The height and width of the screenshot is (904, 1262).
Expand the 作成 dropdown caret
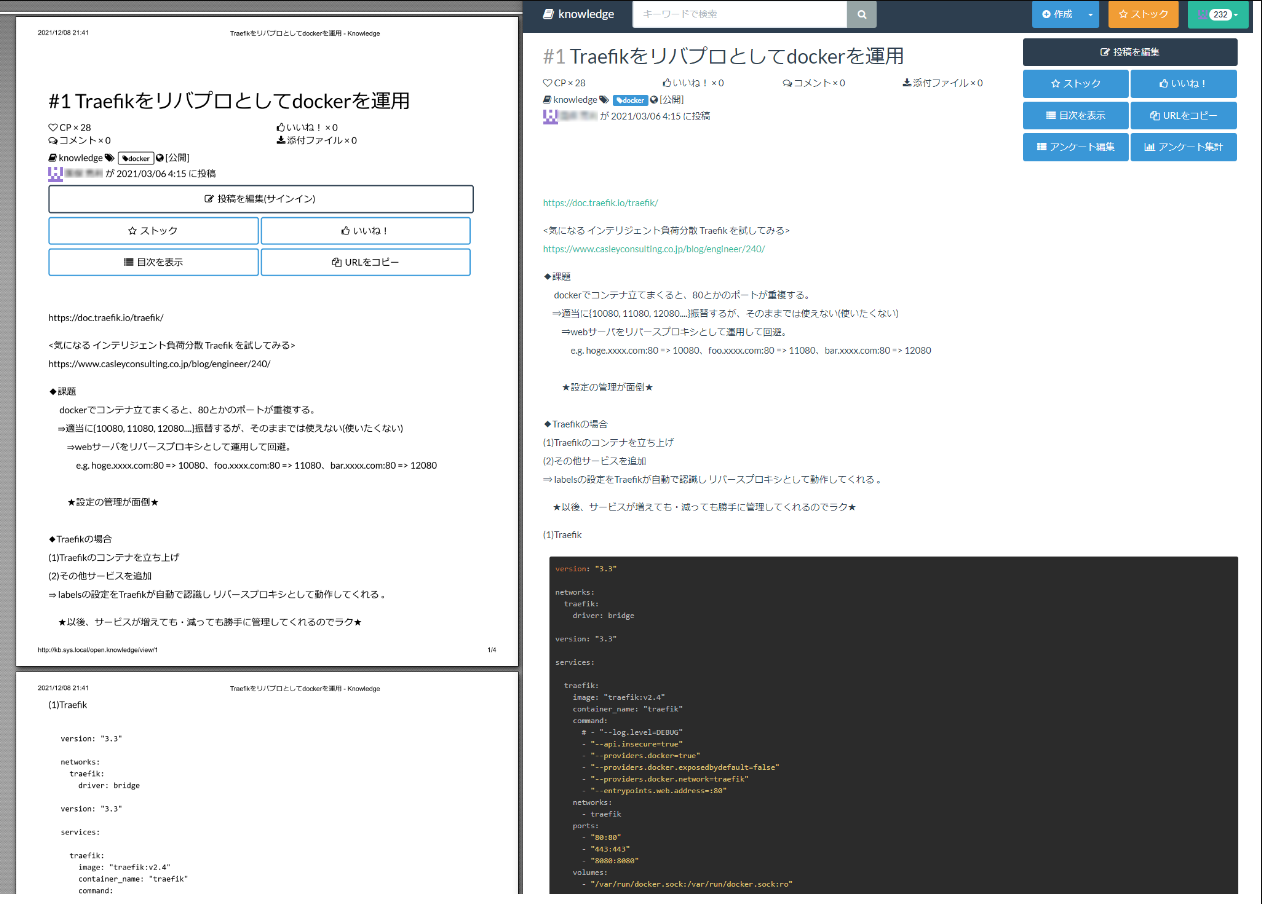pos(1090,14)
